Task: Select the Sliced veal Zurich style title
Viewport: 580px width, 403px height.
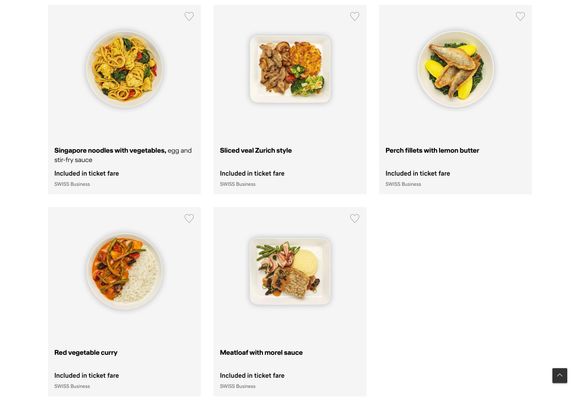Action: tap(256, 151)
